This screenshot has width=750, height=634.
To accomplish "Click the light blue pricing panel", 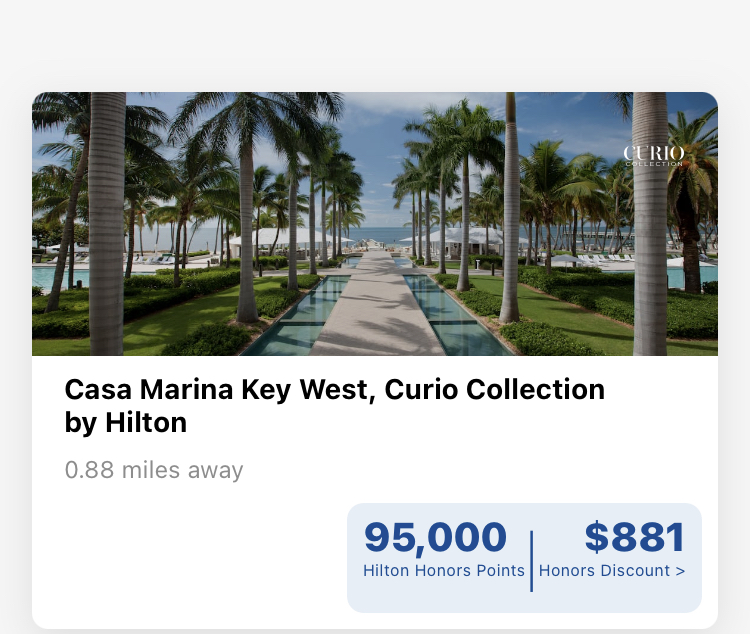I will coord(524,598).
